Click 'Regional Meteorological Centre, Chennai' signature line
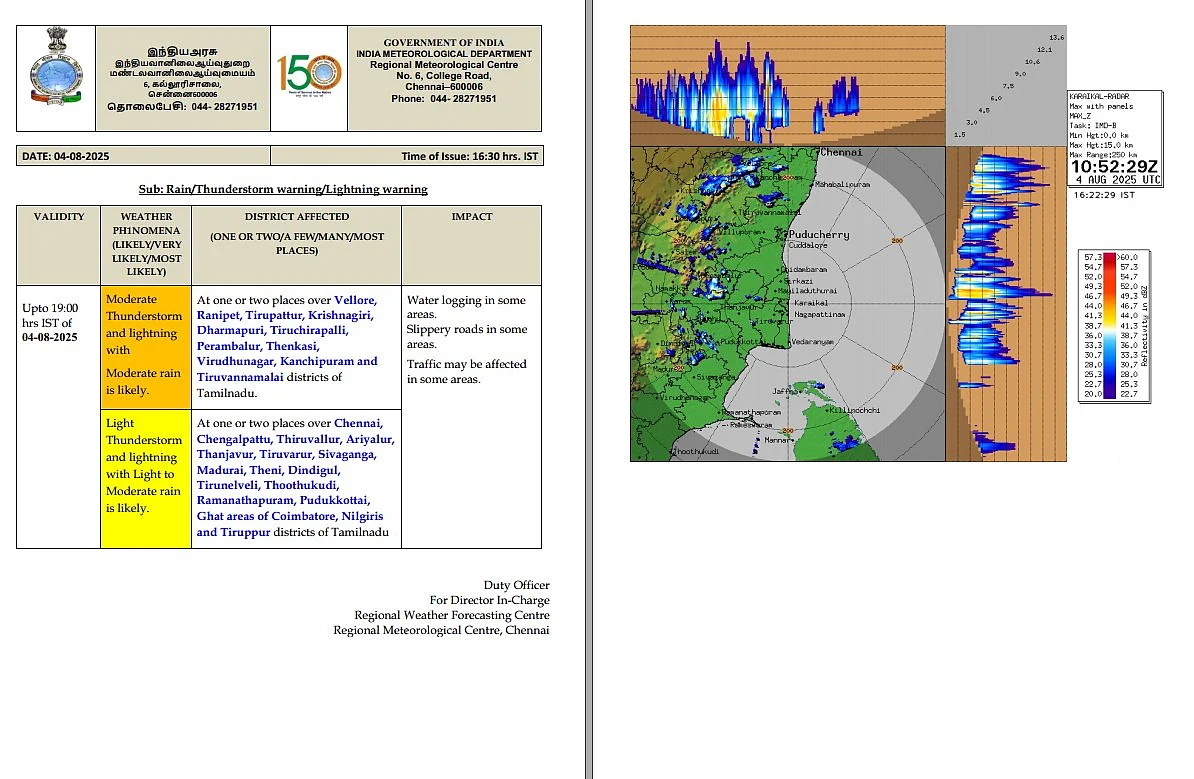The image size is (1194, 779). coord(441,631)
